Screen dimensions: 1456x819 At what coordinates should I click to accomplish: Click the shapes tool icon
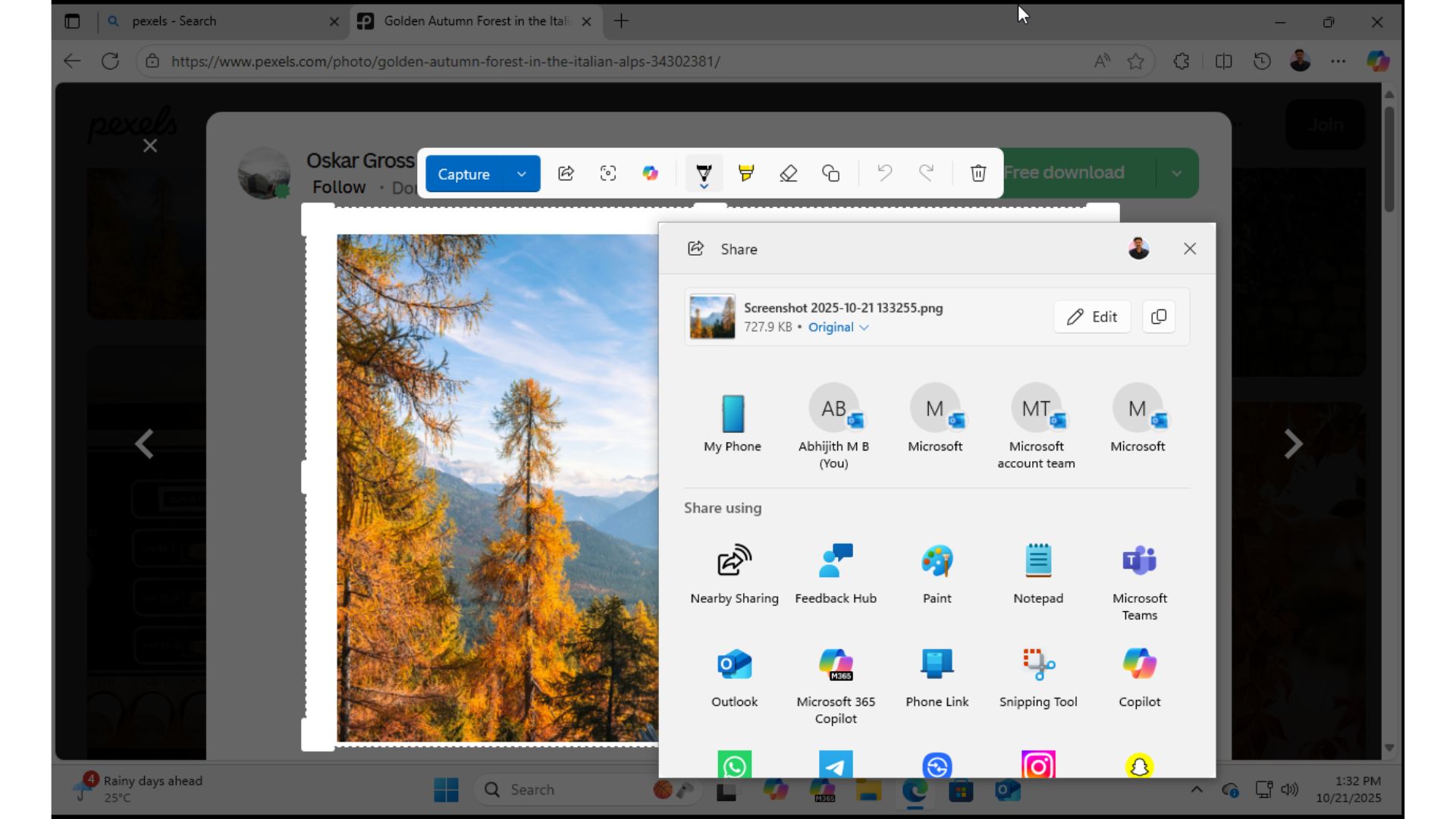pos(830,173)
